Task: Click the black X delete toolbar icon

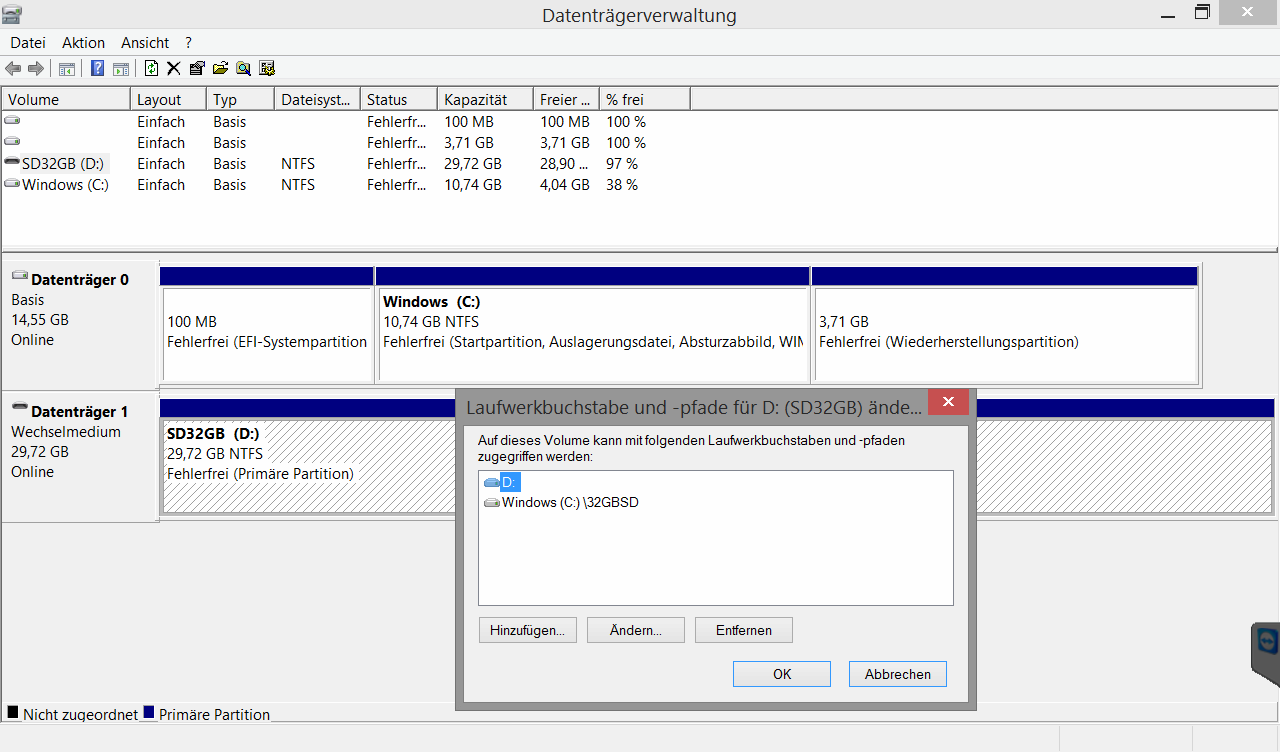Action: (173, 68)
